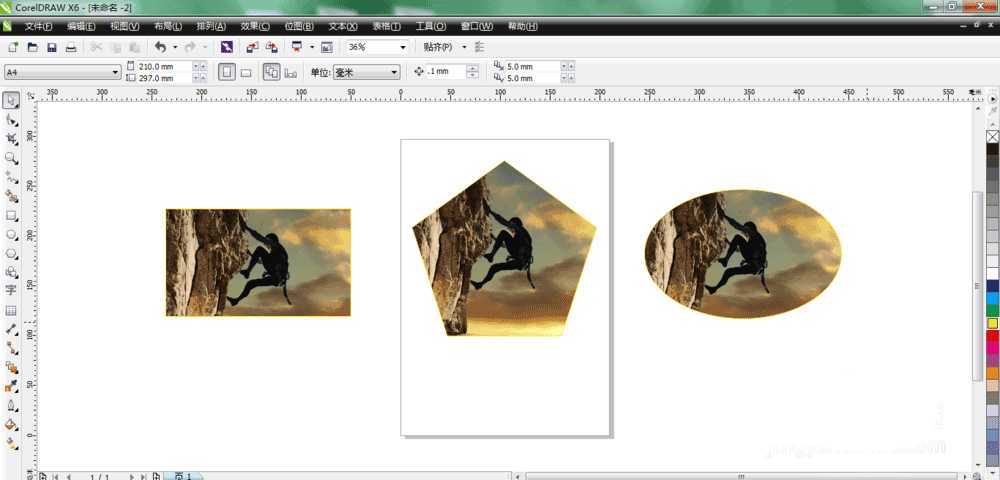Screen dimensions: 1000x480
Task: Switch page to portrait orientation
Action: [x=226, y=72]
